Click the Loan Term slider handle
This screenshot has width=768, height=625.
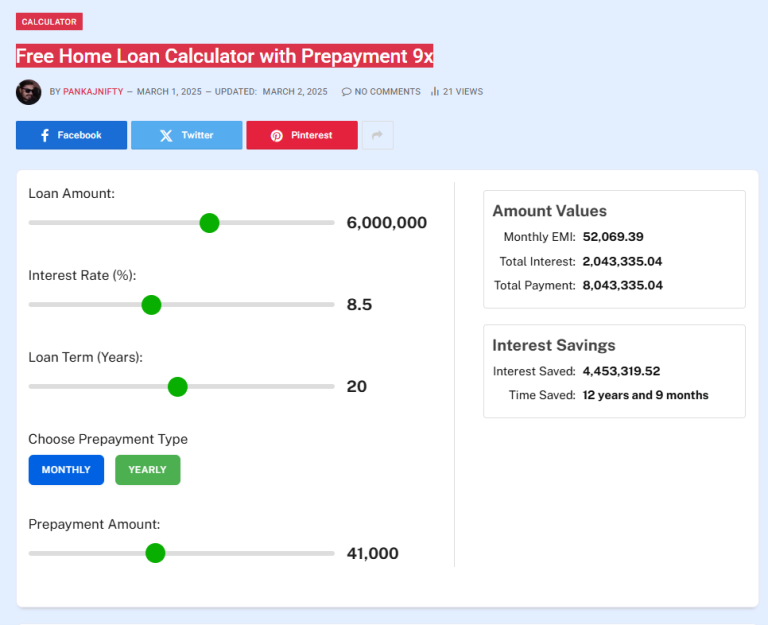coord(177,386)
